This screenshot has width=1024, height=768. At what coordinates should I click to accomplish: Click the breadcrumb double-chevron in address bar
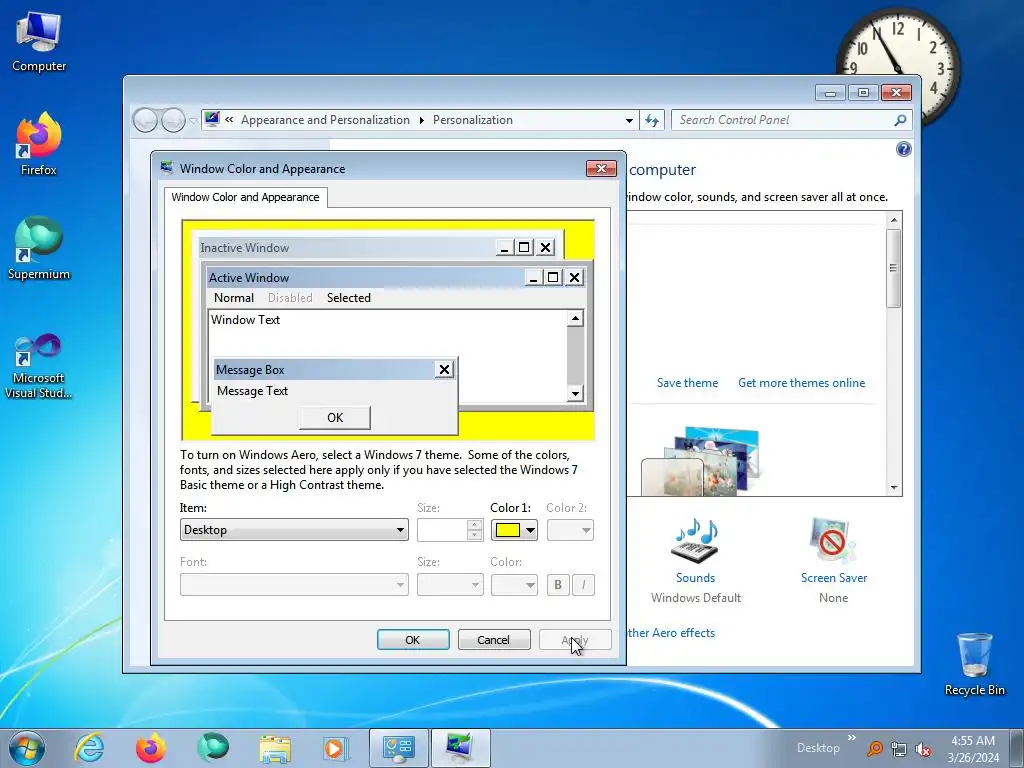click(x=229, y=120)
